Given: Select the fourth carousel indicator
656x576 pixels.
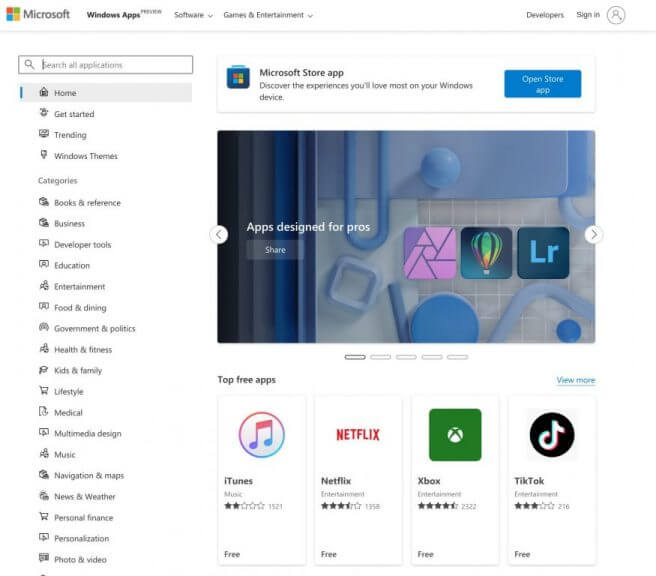Looking at the screenshot, I should [x=432, y=357].
